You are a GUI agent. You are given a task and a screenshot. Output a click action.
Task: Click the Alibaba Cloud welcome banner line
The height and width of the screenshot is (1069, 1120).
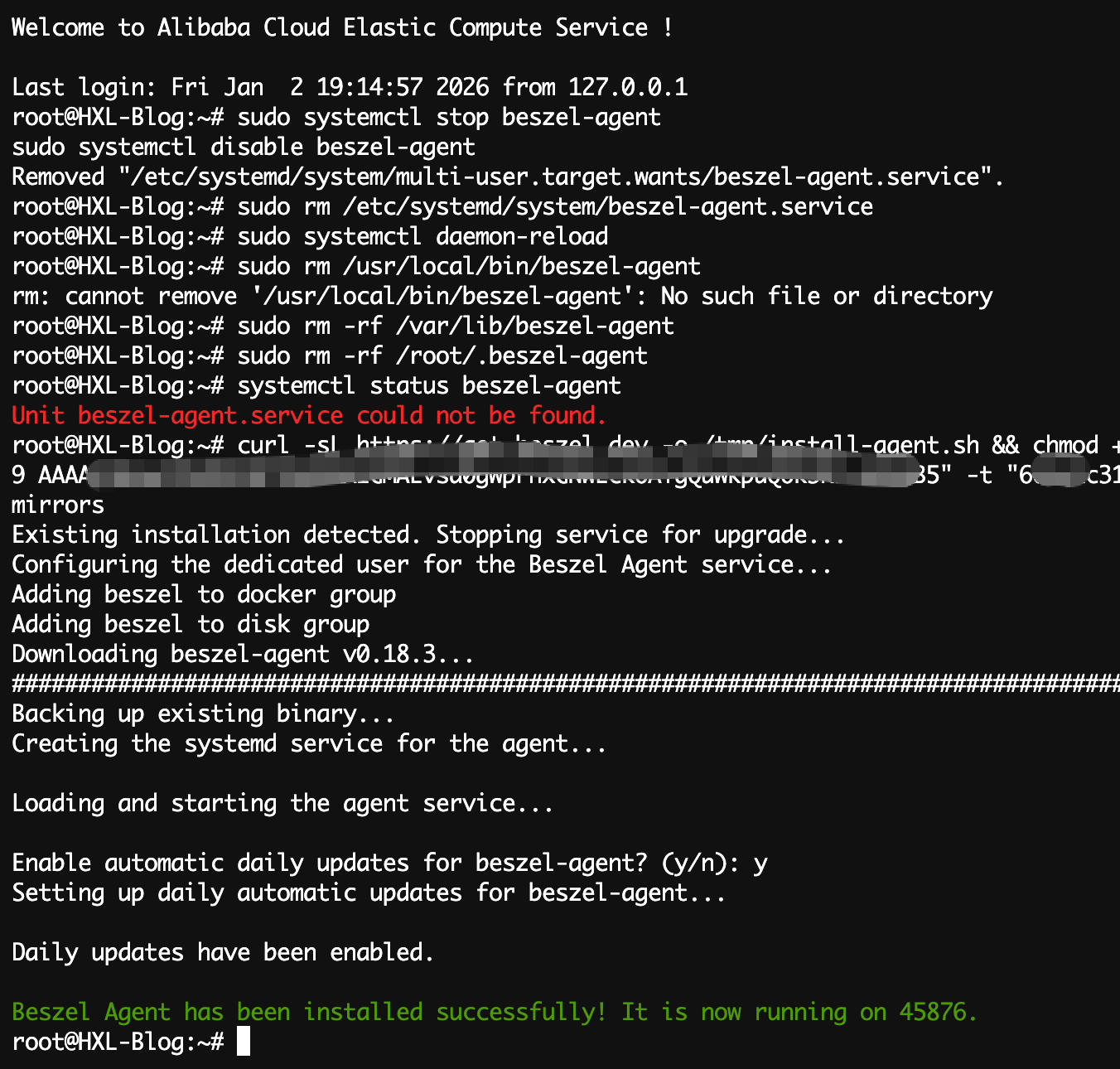point(341,27)
